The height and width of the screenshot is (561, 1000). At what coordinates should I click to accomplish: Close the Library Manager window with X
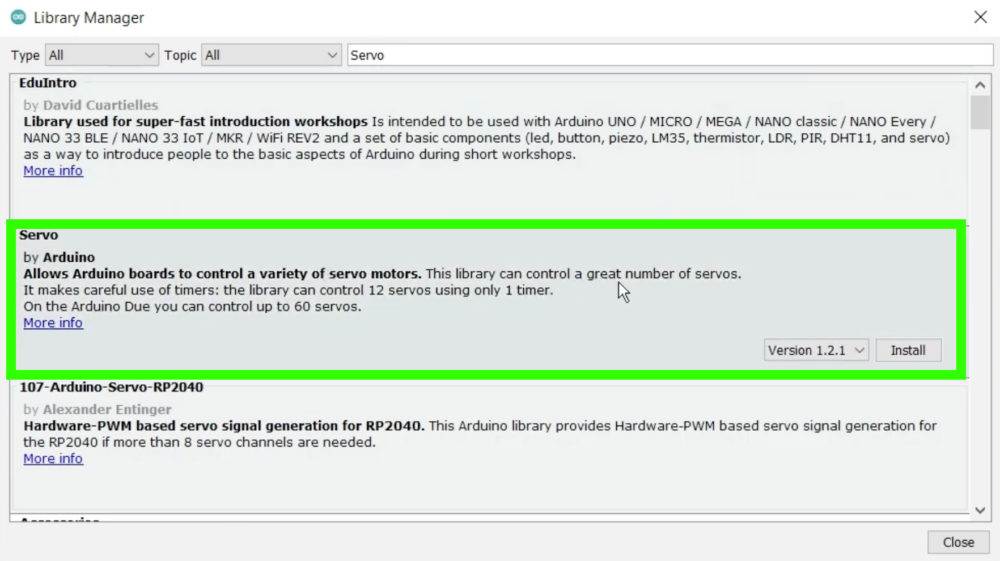pyautogui.click(x=980, y=17)
